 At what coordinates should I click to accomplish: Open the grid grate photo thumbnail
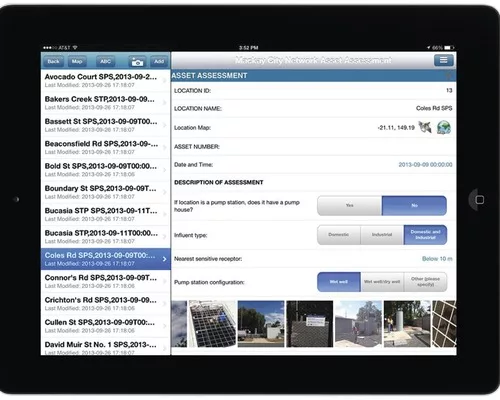click(212, 324)
